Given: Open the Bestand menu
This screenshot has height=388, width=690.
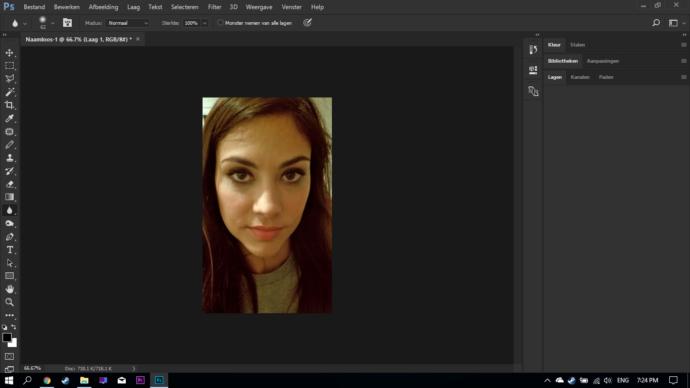Looking at the screenshot, I should [x=34, y=7].
